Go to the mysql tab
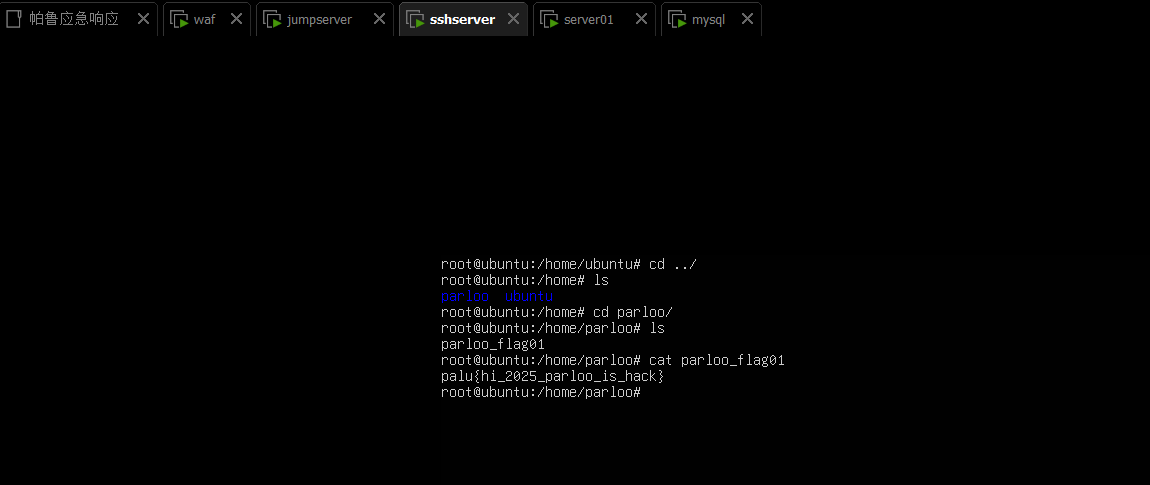 tap(708, 19)
